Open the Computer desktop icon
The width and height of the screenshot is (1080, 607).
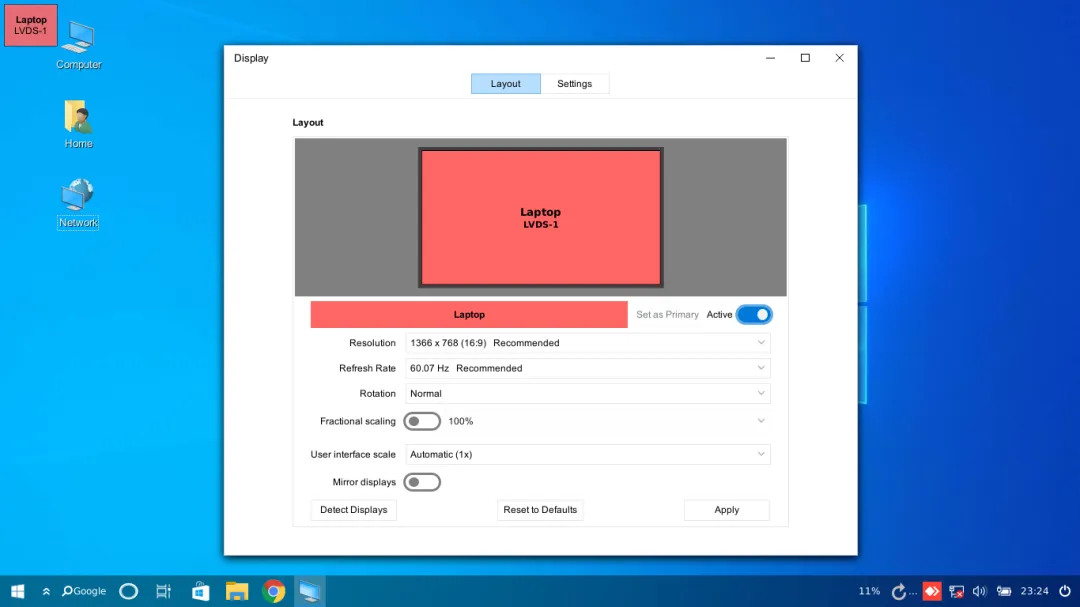click(79, 45)
